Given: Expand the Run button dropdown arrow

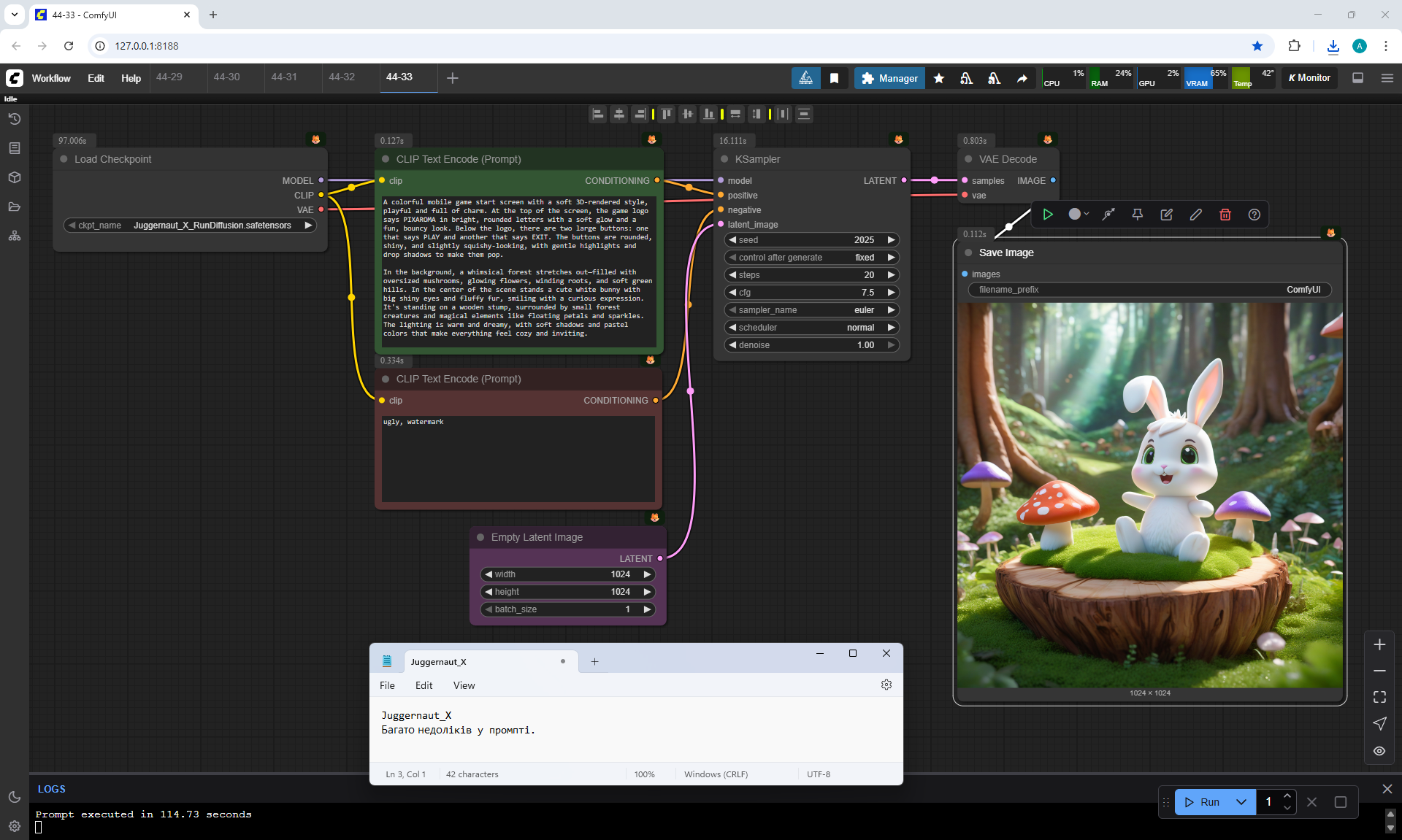Looking at the screenshot, I should click(1241, 802).
